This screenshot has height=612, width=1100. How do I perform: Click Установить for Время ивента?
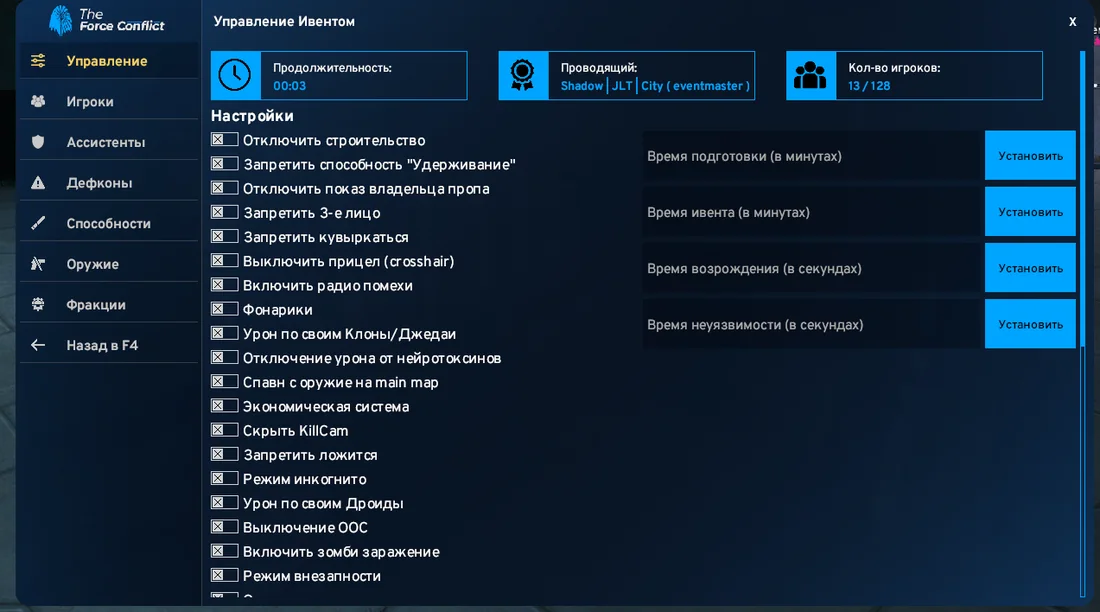pos(1030,211)
